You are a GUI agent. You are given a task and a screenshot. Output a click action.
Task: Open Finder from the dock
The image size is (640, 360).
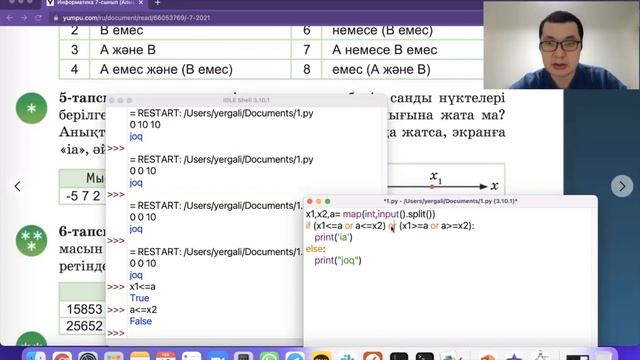(x=36, y=356)
